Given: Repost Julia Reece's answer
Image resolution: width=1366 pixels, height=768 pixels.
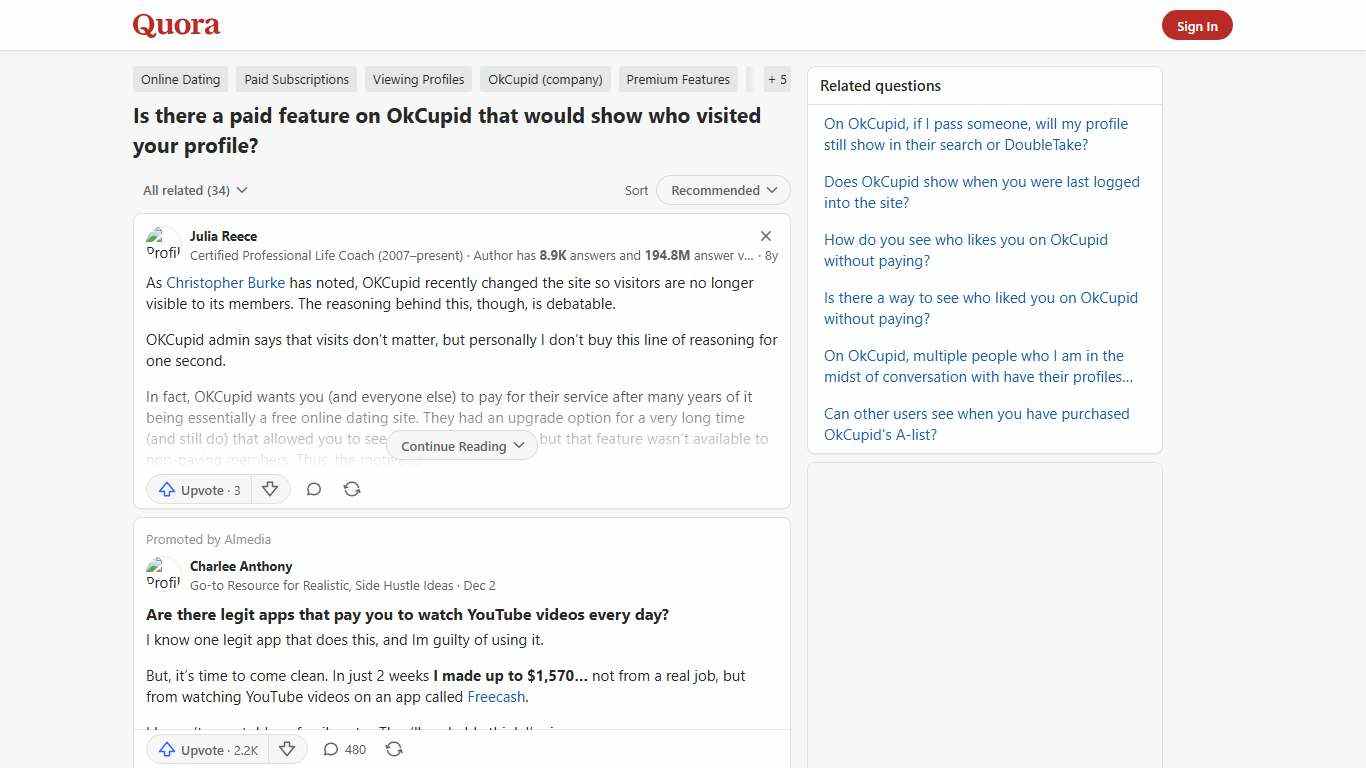Looking at the screenshot, I should tap(351, 489).
